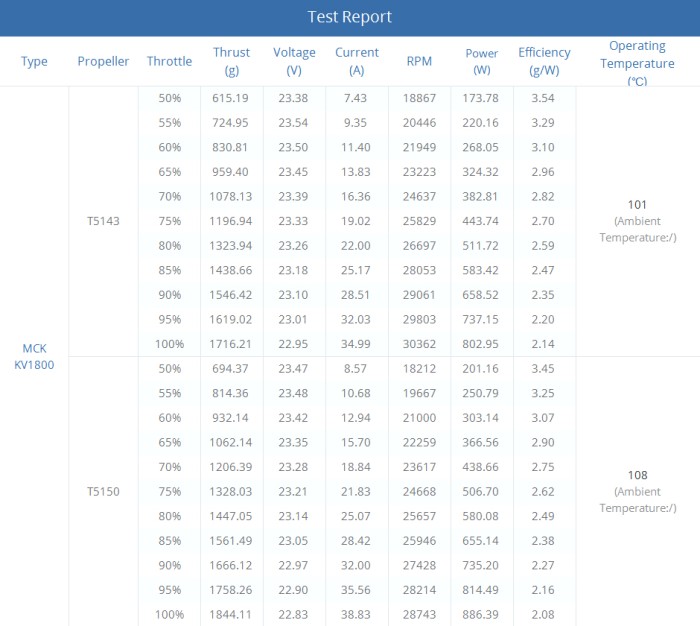The height and width of the screenshot is (626, 700).
Task: Select the RPM value 18867
Action: point(419,98)
